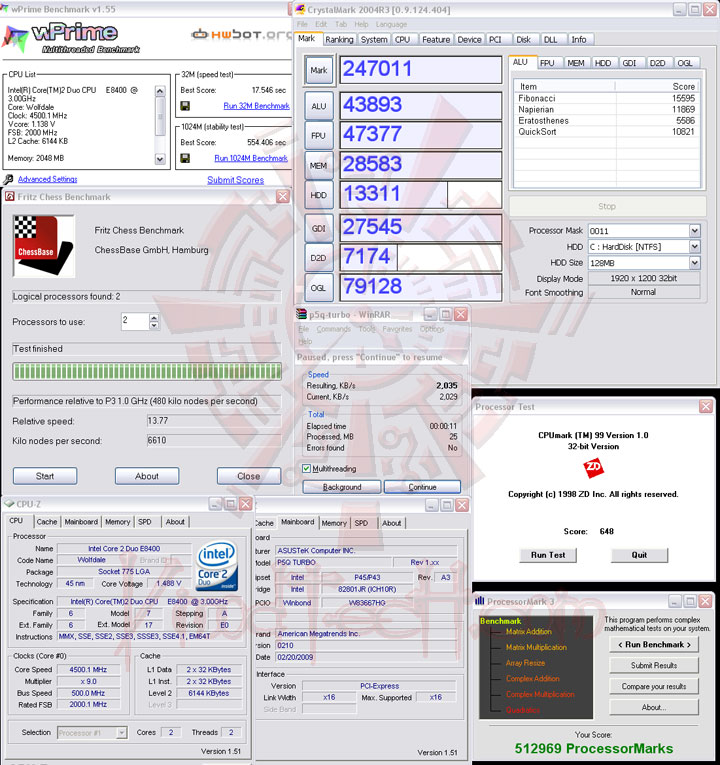
Task: Open the Processor #1 Selection dropdown in CPU-Z
Action: tap(122, 732)
